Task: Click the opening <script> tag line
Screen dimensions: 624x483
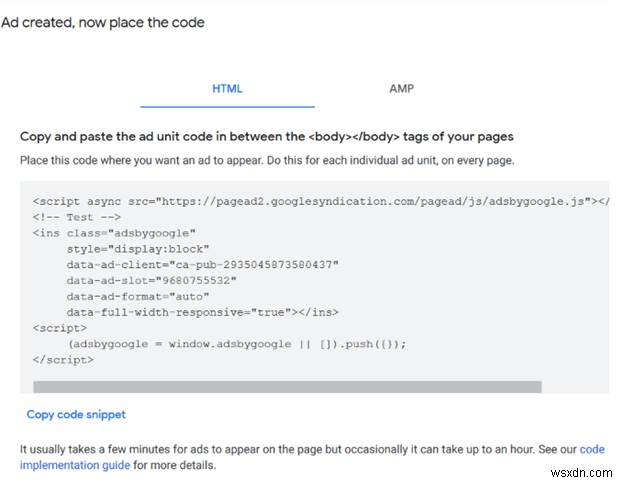Action: [60, 328]
